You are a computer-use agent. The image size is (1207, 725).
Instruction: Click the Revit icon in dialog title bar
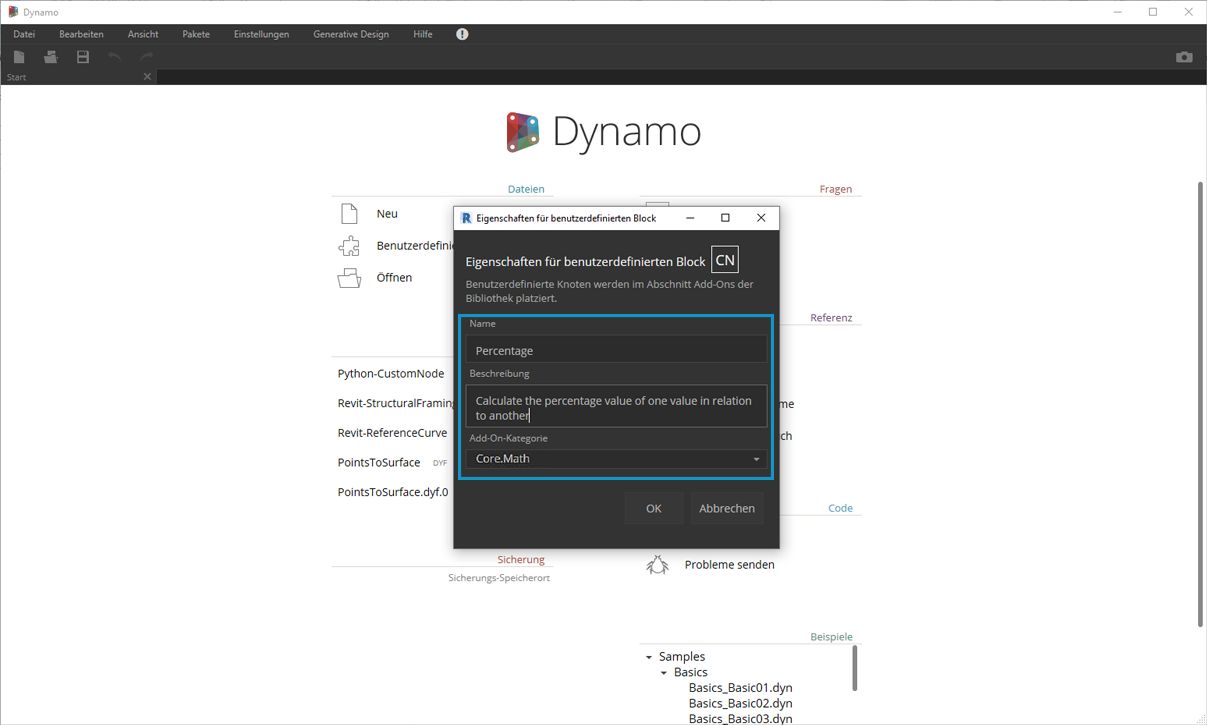click(x=466, y=218)
